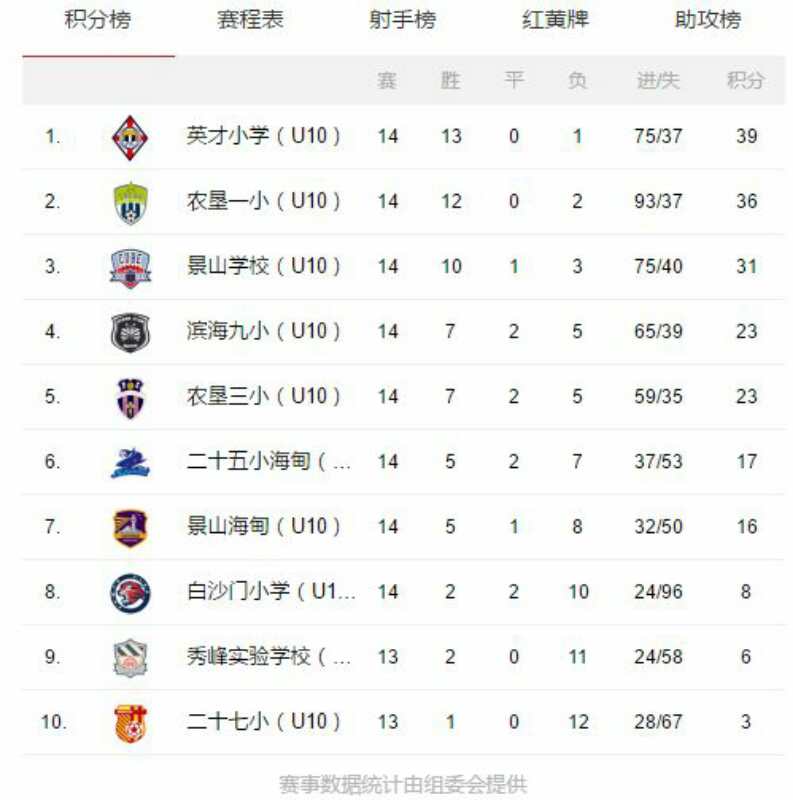Click the 二十七小 orange shield logo
Screen dimensions: 793x800
(131, 723)
